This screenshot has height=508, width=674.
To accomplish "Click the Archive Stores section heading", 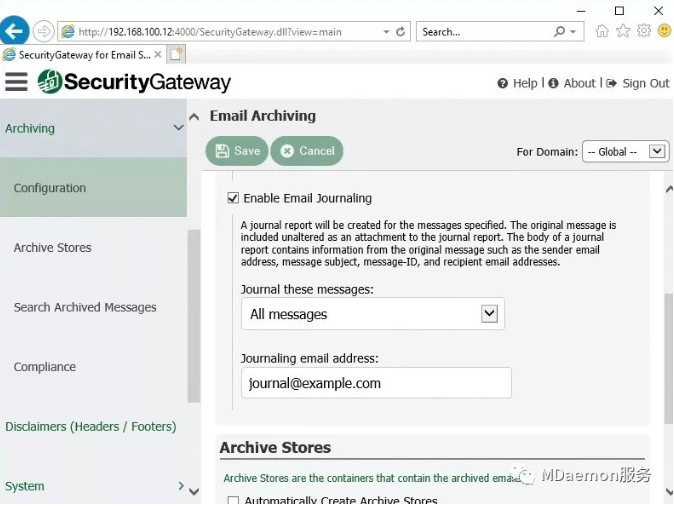I will [x=275, y=447].
